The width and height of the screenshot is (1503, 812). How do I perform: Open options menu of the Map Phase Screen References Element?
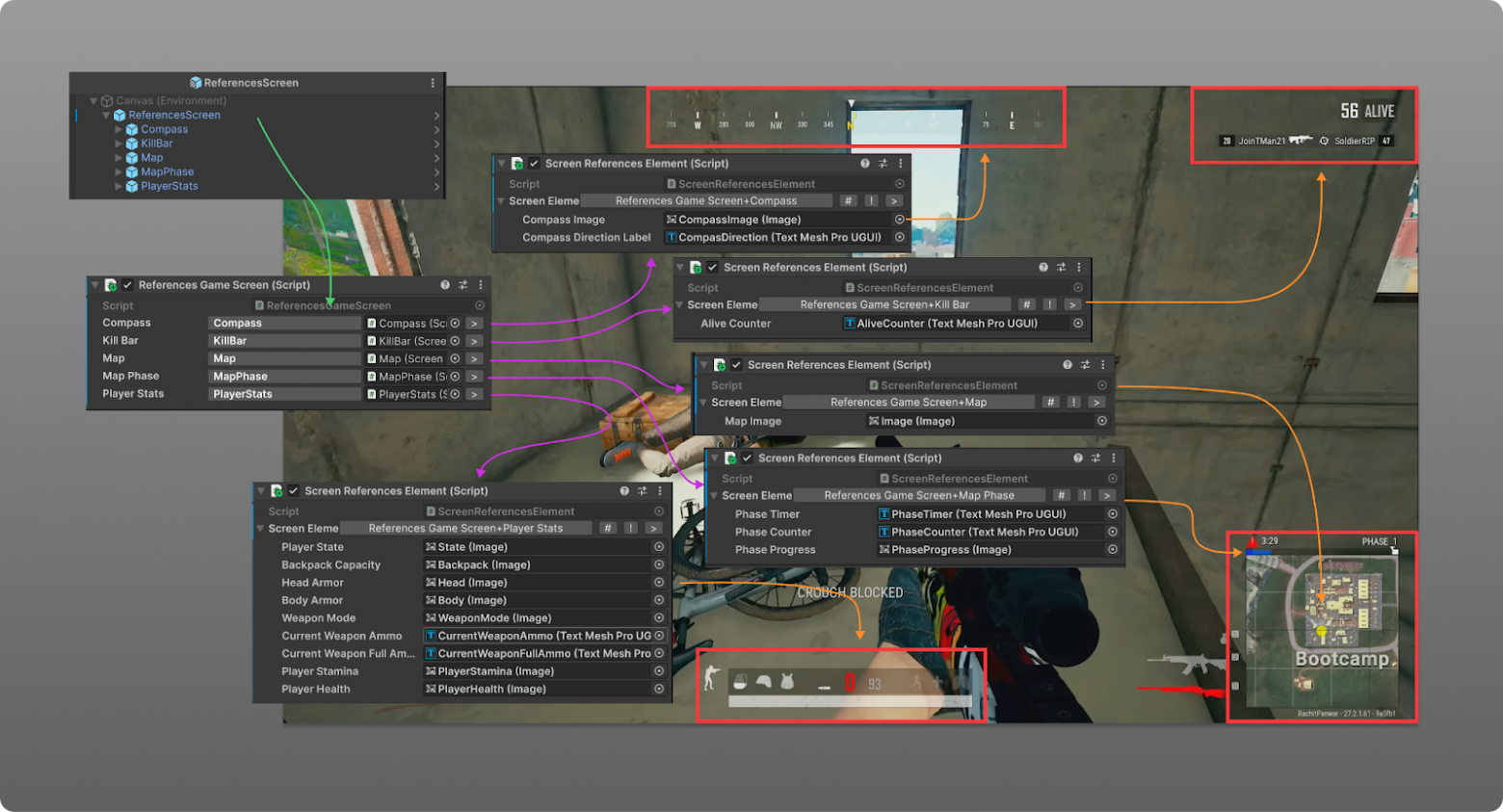[1114, 458]
